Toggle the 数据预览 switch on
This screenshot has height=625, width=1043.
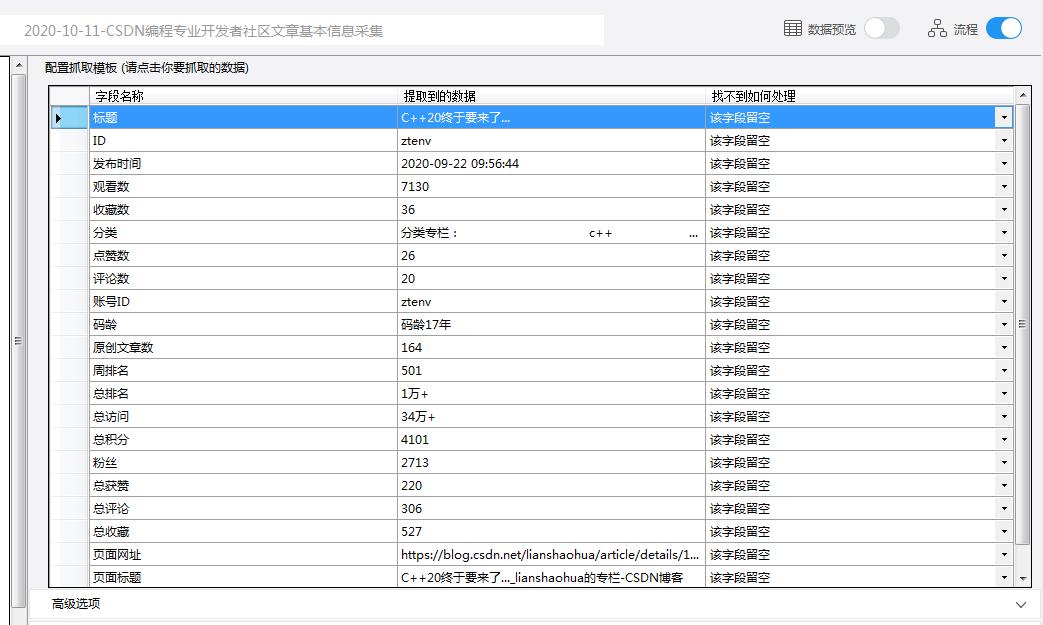click(x=881, y=29)
